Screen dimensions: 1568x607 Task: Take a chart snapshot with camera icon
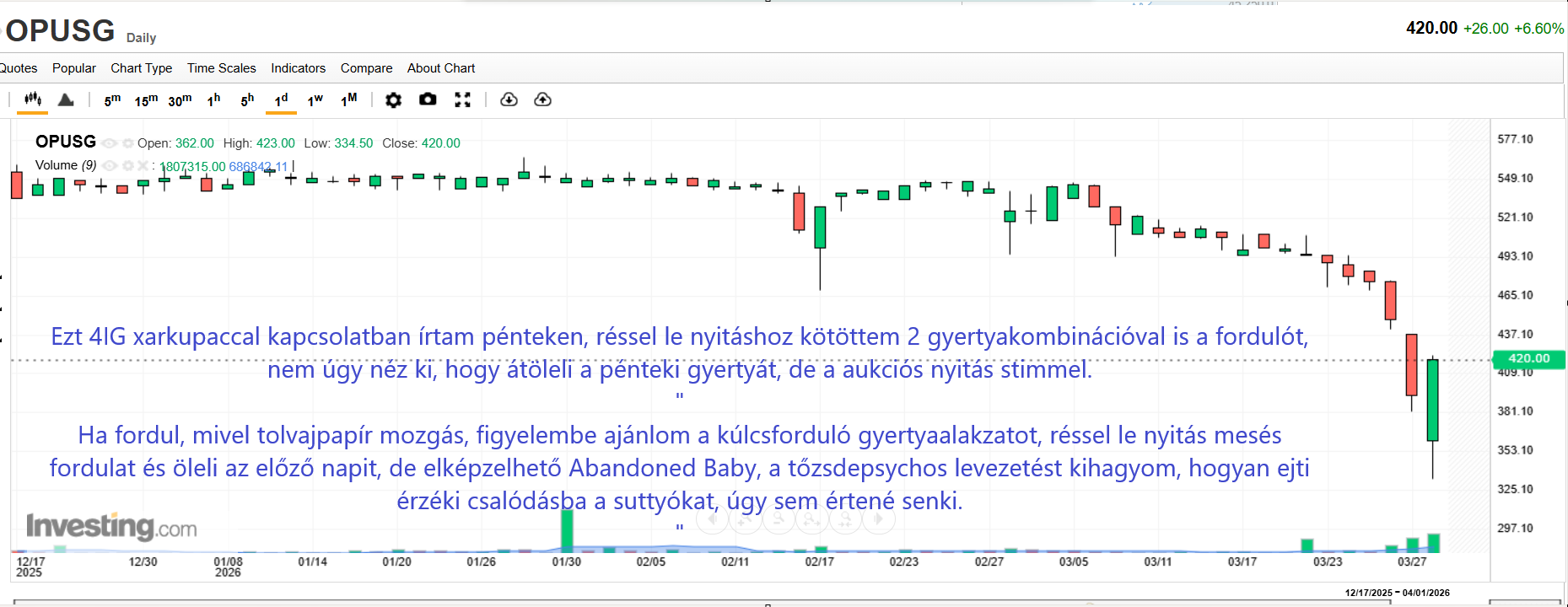tap(428, 99)
